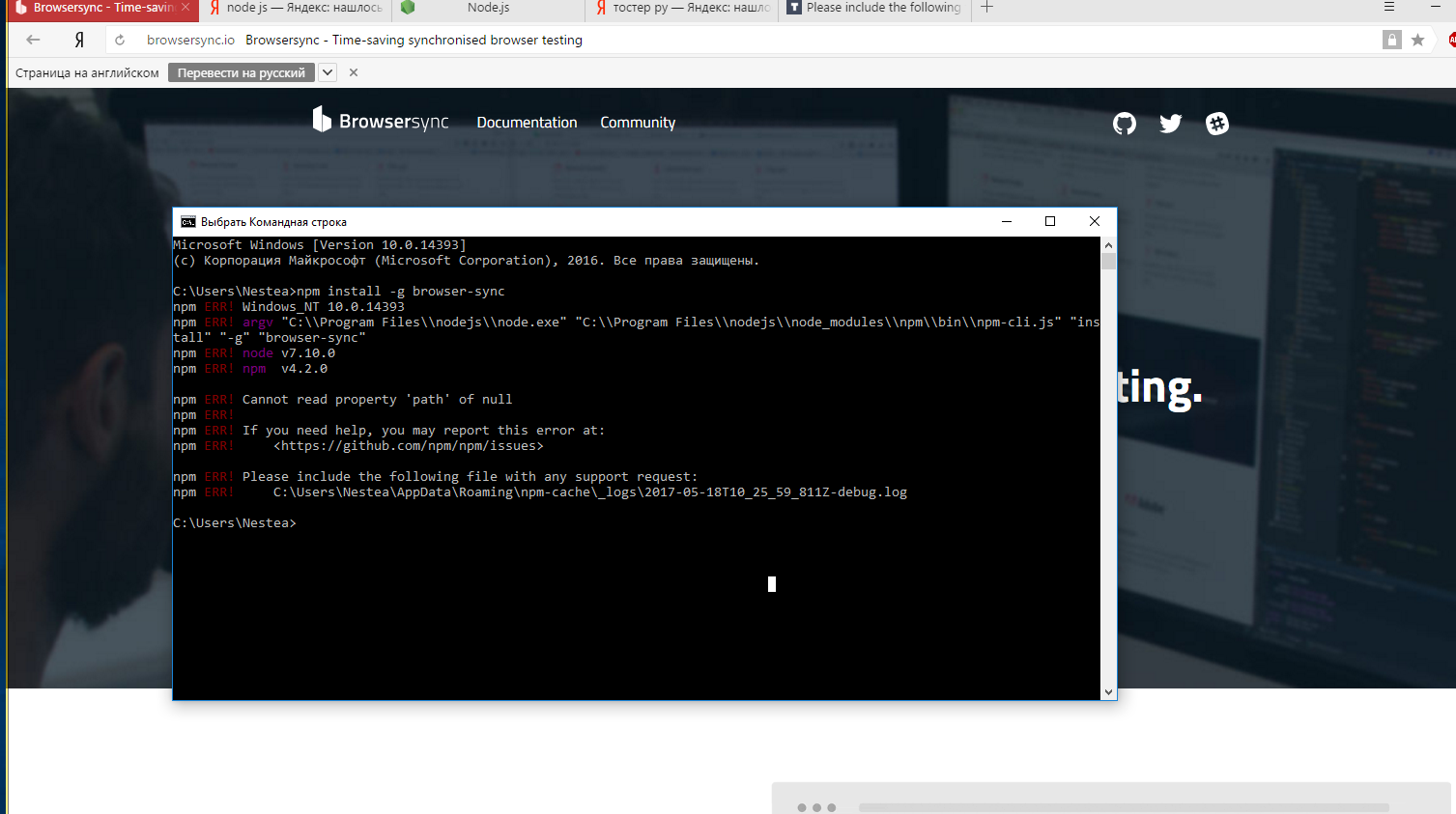This screenshot has width=1456, height=814.
Task: Click 'Страница на английском' label
Action: point(87,72)
